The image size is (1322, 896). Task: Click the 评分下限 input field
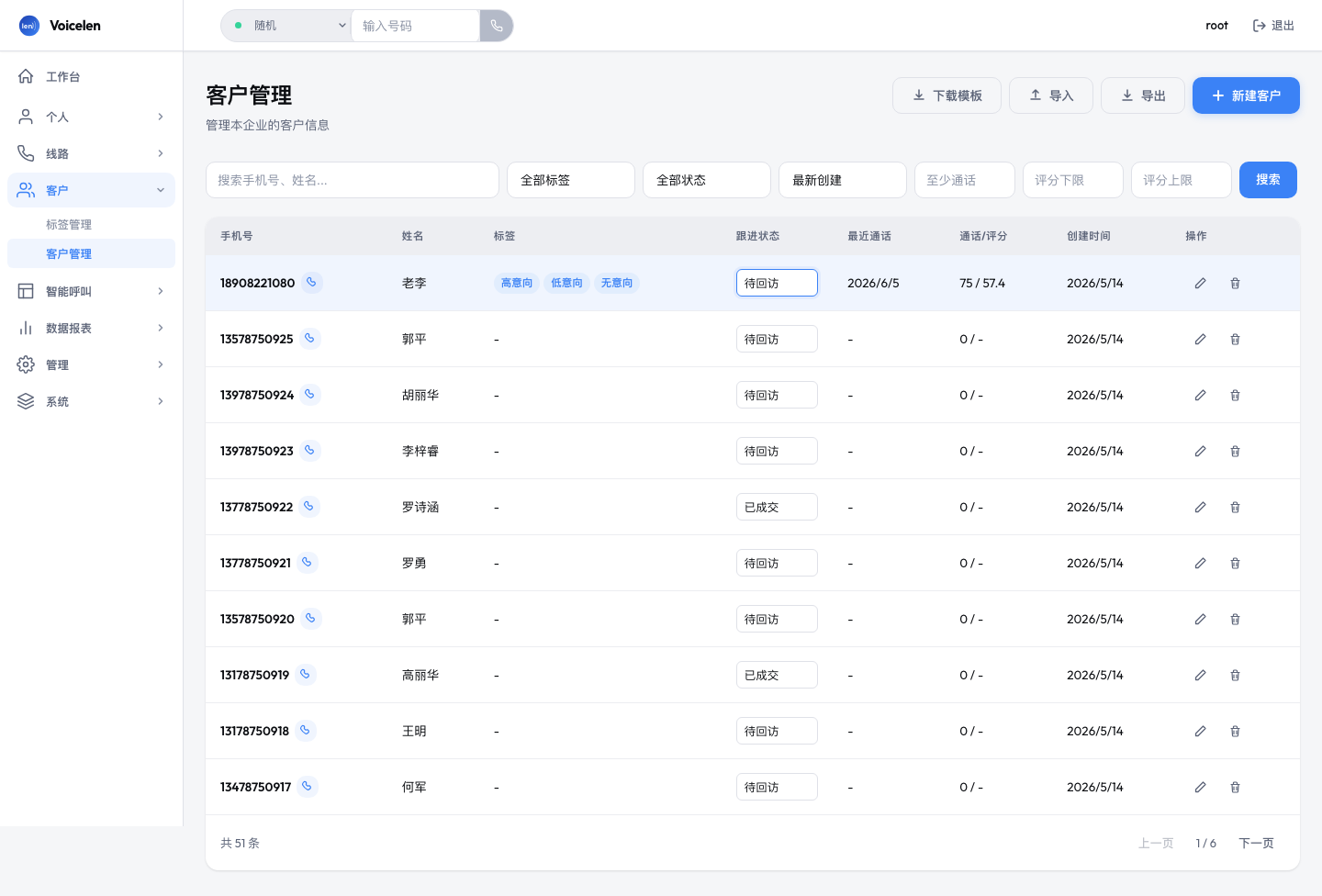pos(1073,180)
